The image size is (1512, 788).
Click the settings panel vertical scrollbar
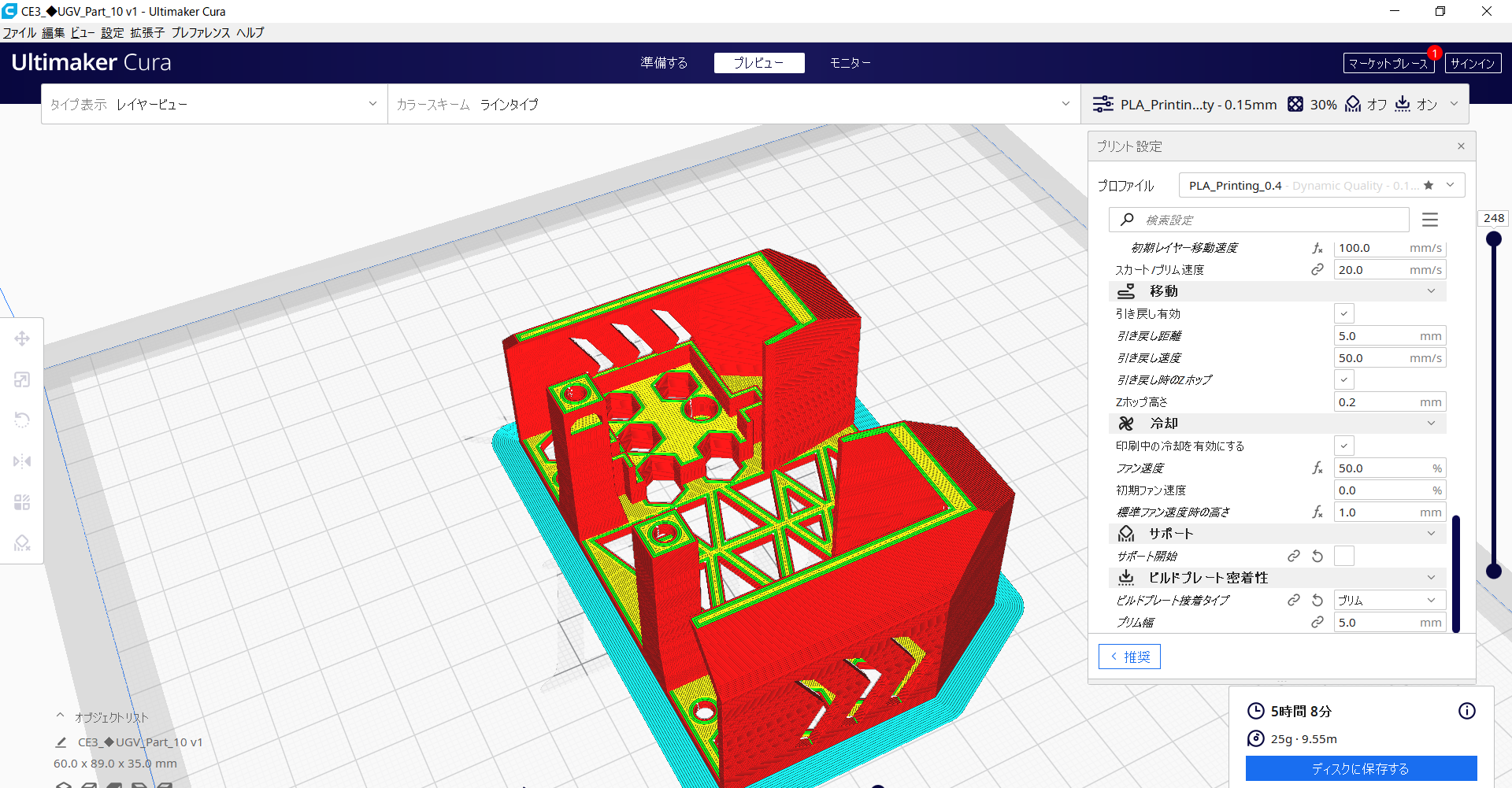(1456, 573)
